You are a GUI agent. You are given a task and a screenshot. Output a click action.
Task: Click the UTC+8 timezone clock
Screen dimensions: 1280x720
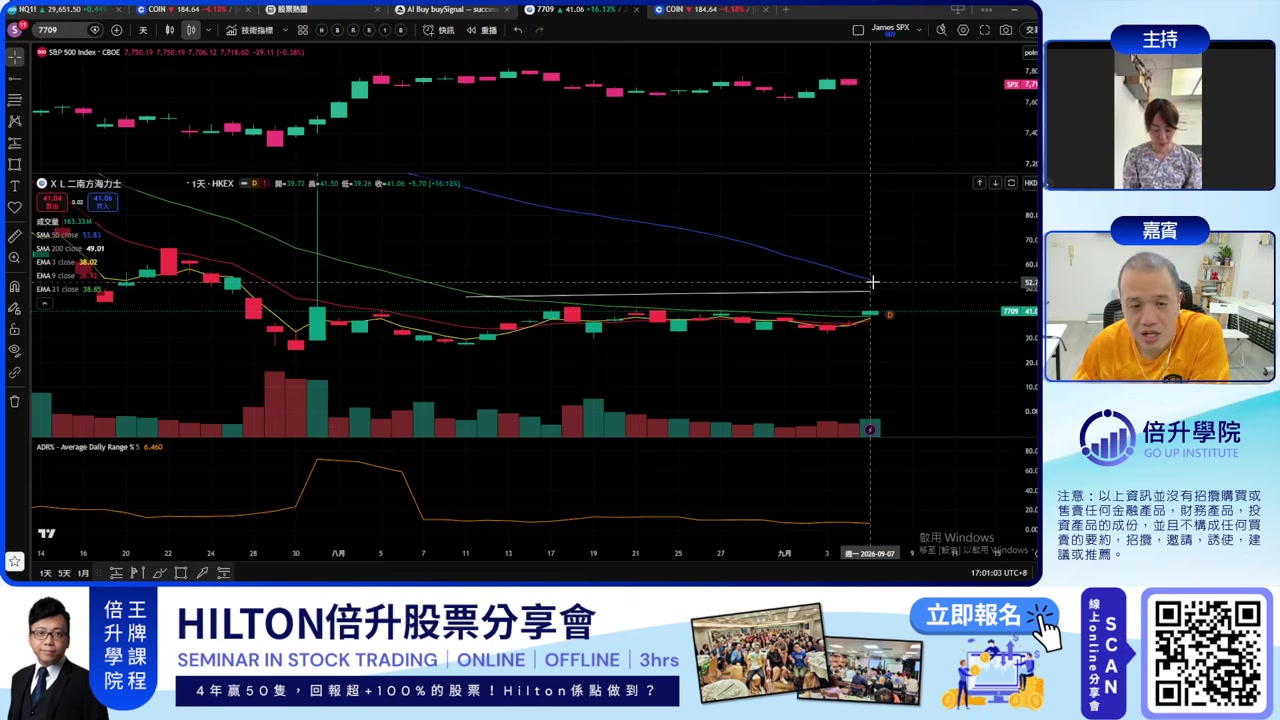(x=999, y=573)
